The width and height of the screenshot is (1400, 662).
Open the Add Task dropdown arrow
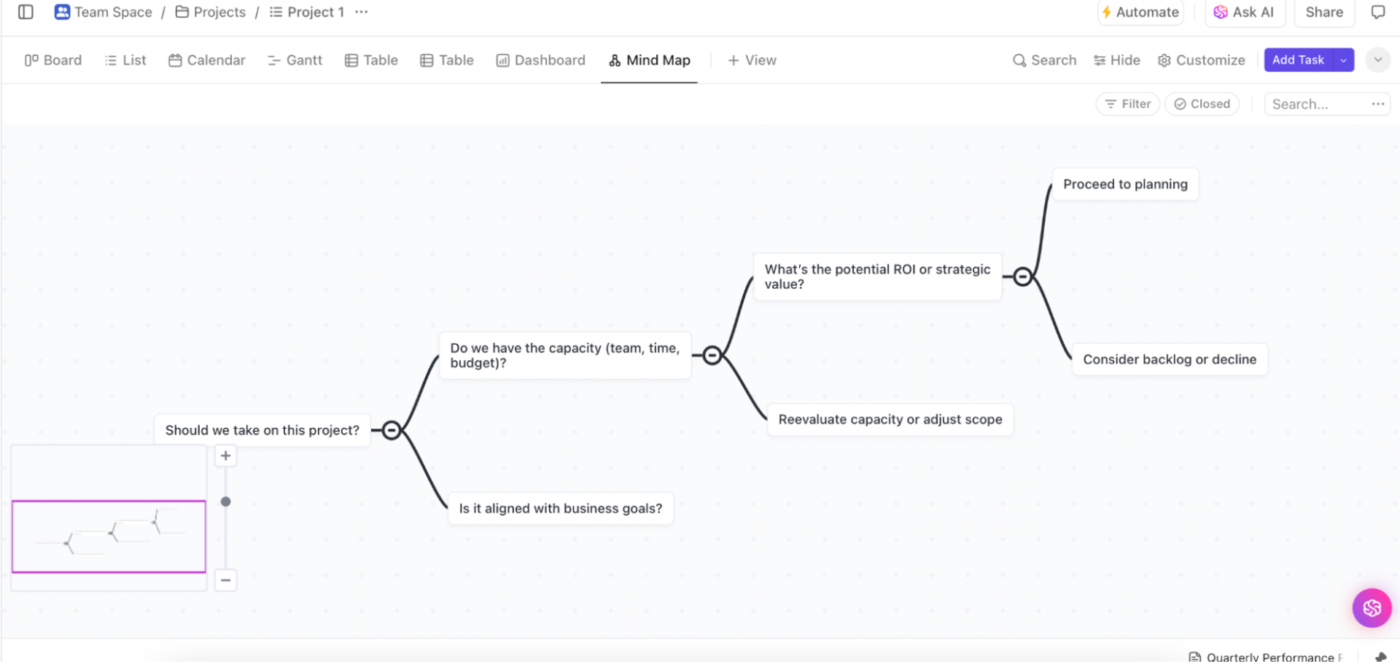1344,60
